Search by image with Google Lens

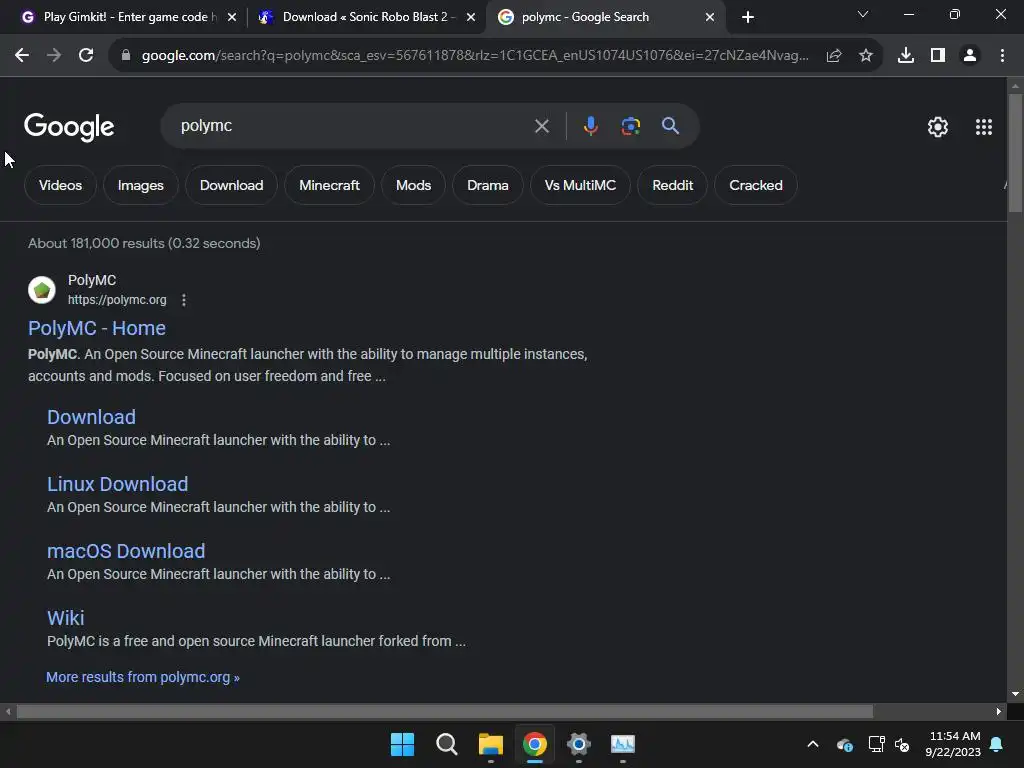tap(631, 126)
